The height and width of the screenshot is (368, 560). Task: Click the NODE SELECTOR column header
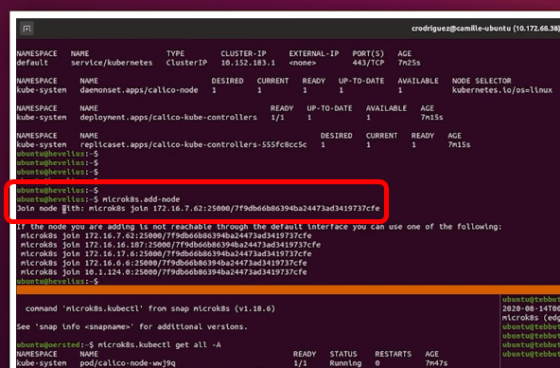click(481, 81)
